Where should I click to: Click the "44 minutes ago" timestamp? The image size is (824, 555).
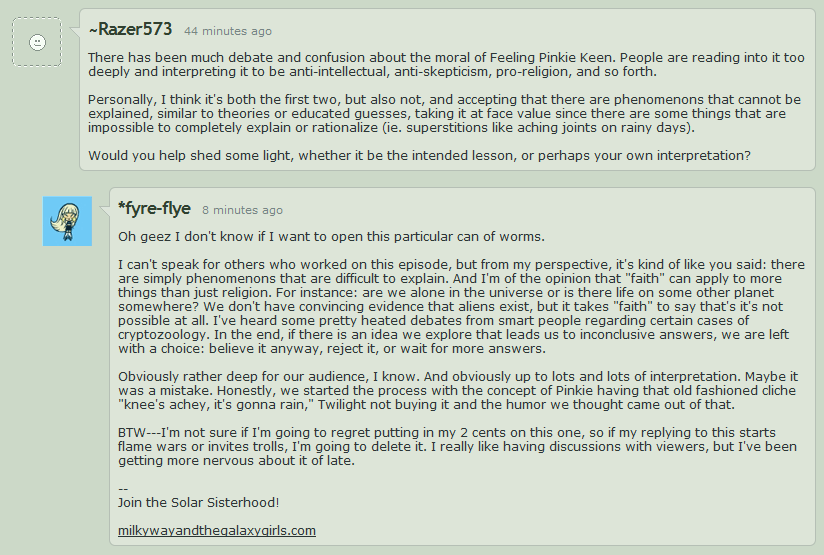click(x=227, y=31)
